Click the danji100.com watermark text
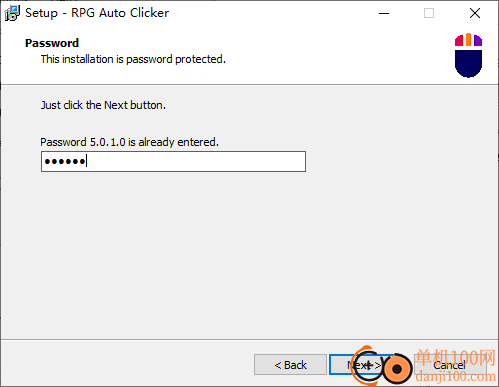499x387 pixels. (x=456, y=377)
